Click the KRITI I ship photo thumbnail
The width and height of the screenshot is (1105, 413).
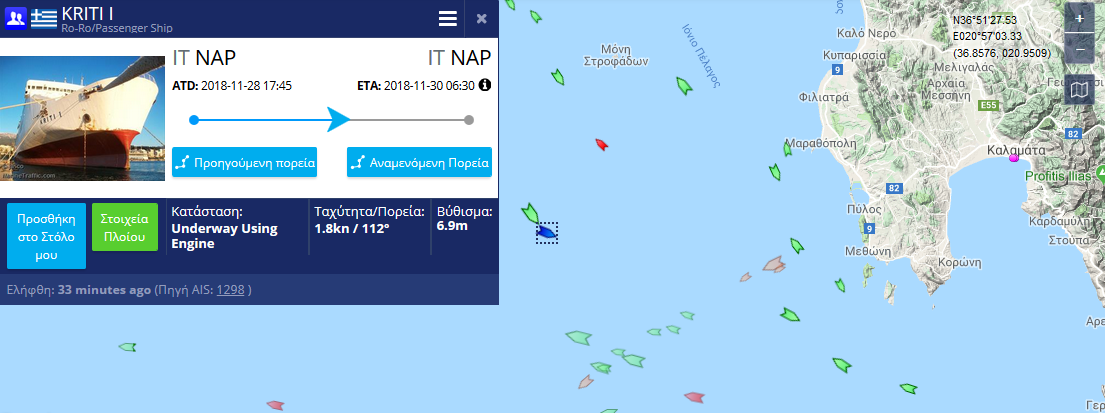click(x=83, y=118)
